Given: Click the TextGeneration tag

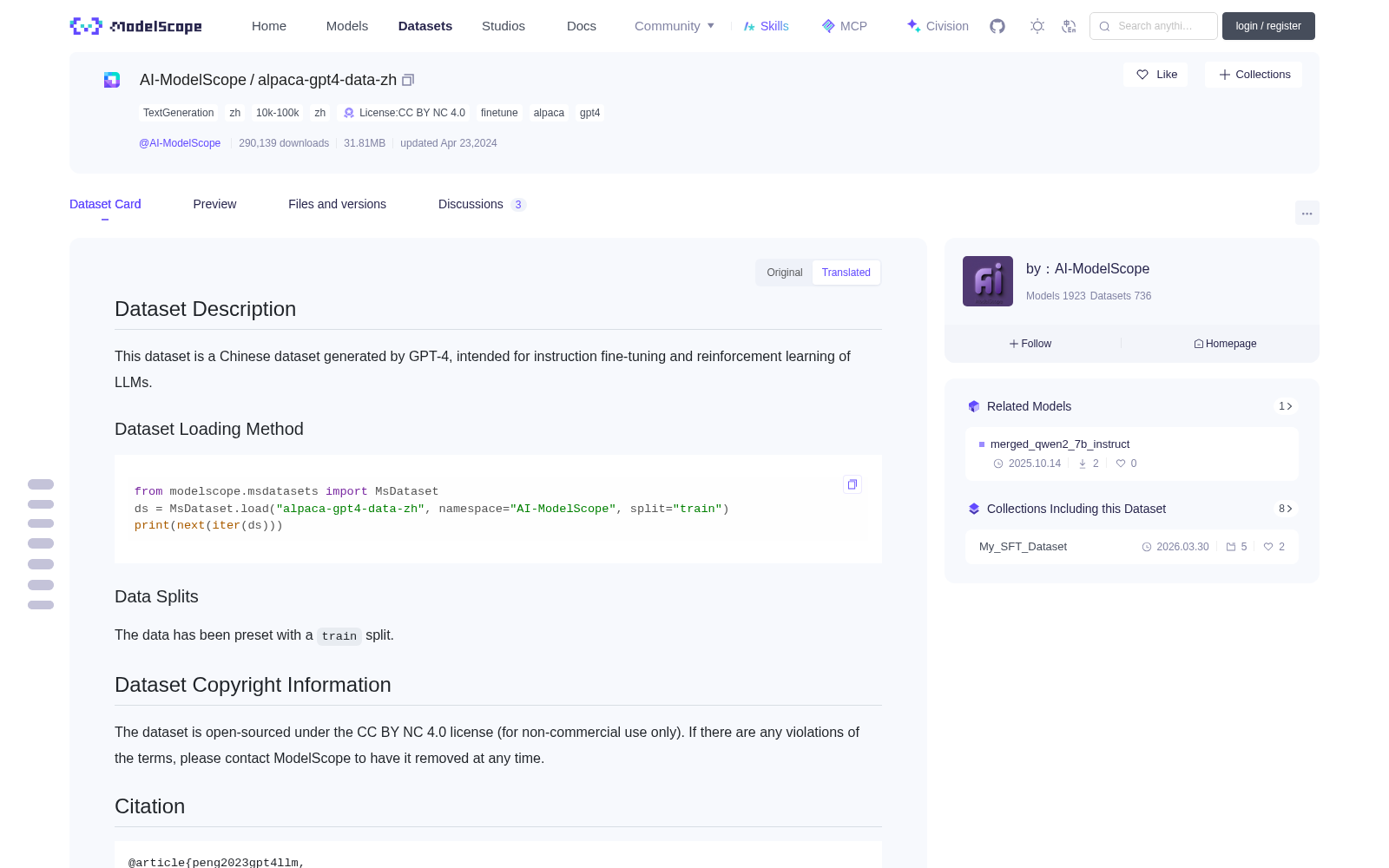Looking at the screenshot, I should click(178, 113).
